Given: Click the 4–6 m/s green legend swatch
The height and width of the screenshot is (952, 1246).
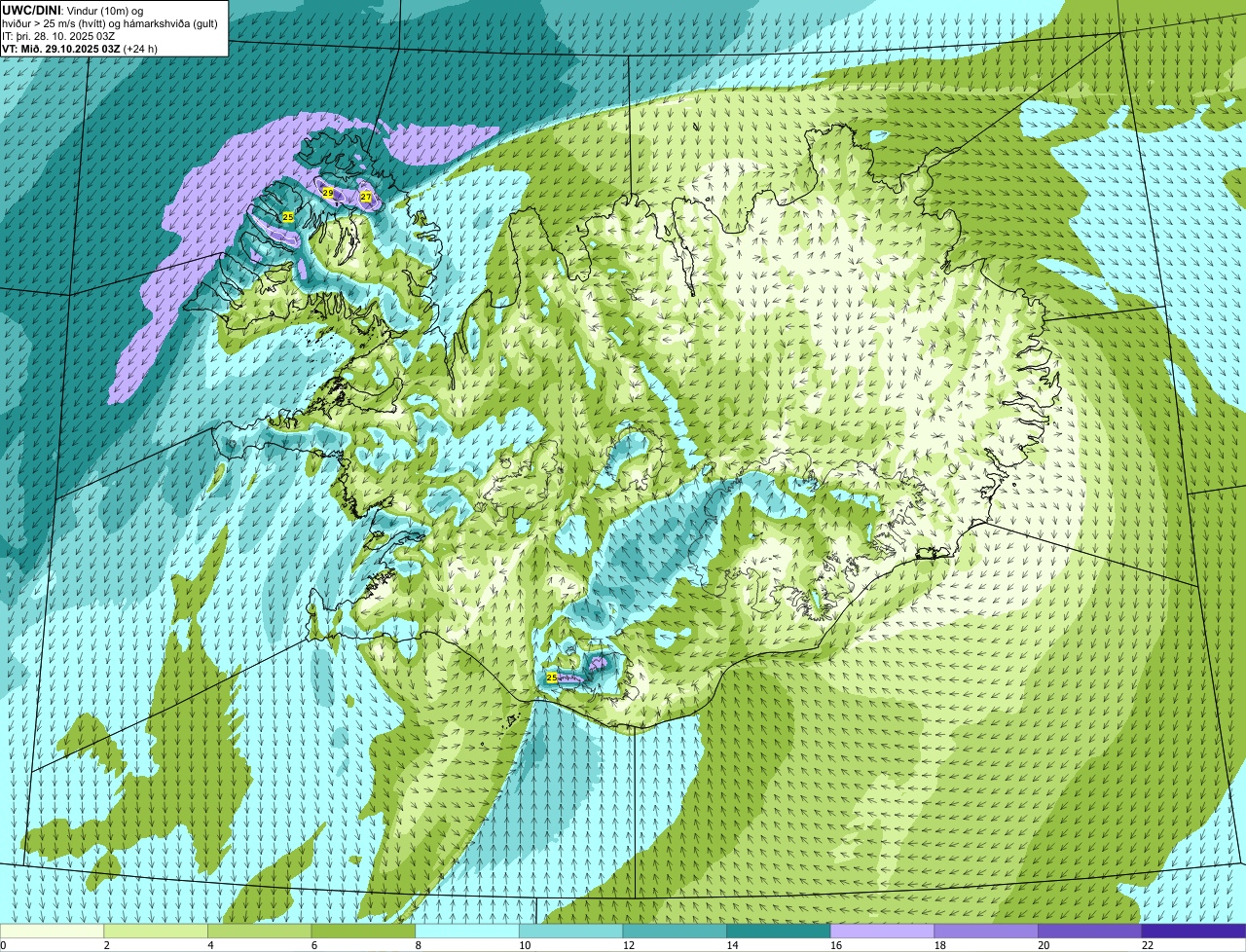Looking at the screenshot, I should pos(260,931).
